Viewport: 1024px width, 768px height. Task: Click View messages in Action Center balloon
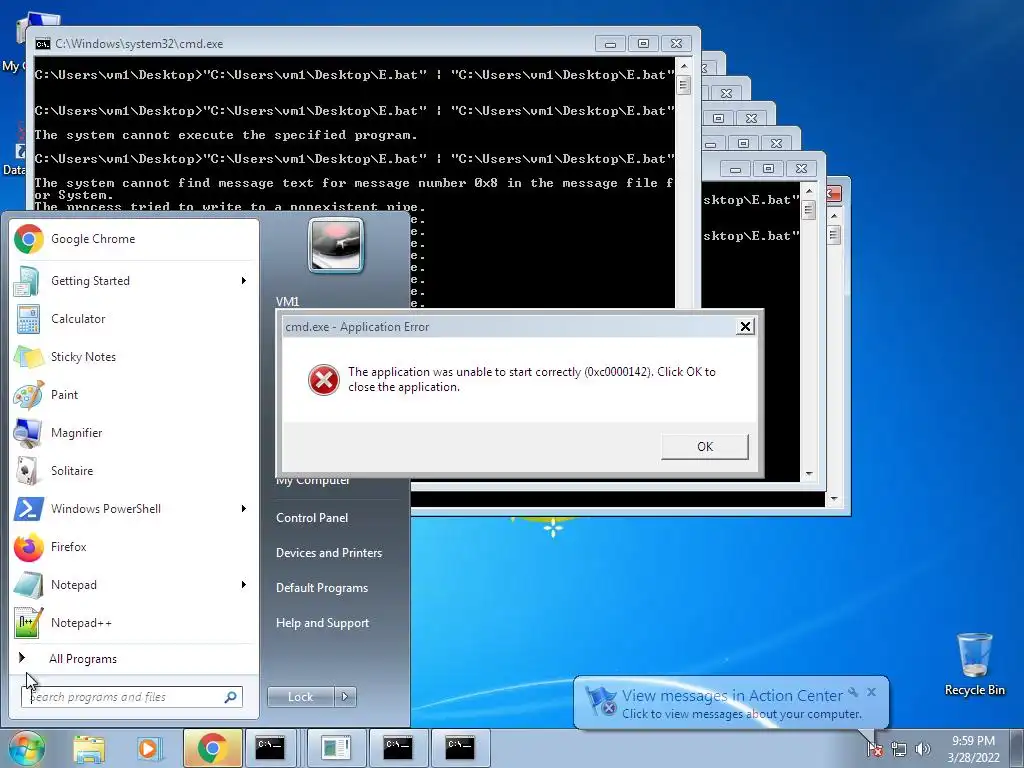click(732, 696)
